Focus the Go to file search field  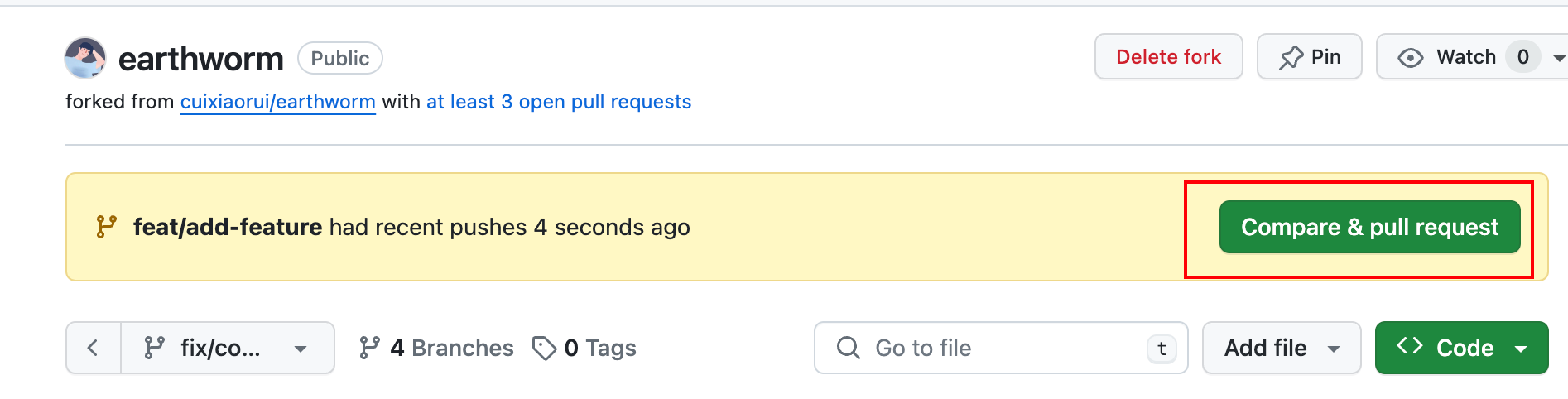pyautogui.click(x=1002, y=348)
